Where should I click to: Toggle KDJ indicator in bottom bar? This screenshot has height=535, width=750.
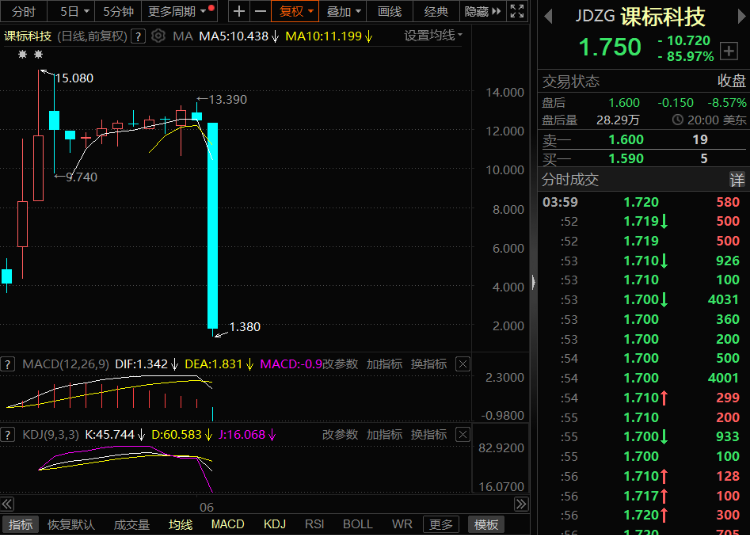(275, 524)
